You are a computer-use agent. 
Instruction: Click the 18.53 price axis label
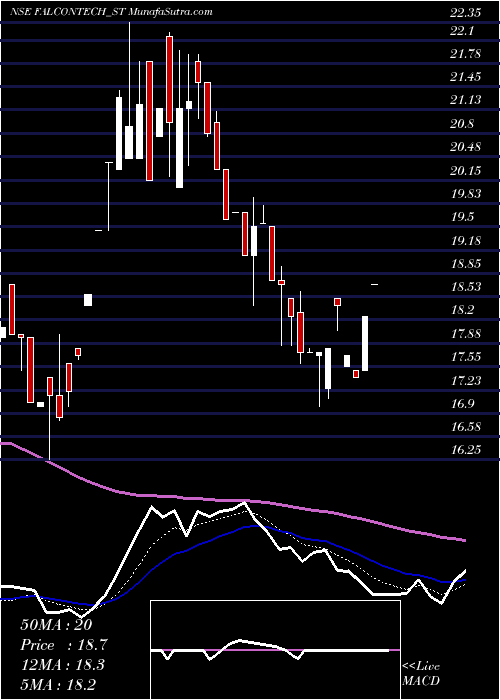coord(465,287)
